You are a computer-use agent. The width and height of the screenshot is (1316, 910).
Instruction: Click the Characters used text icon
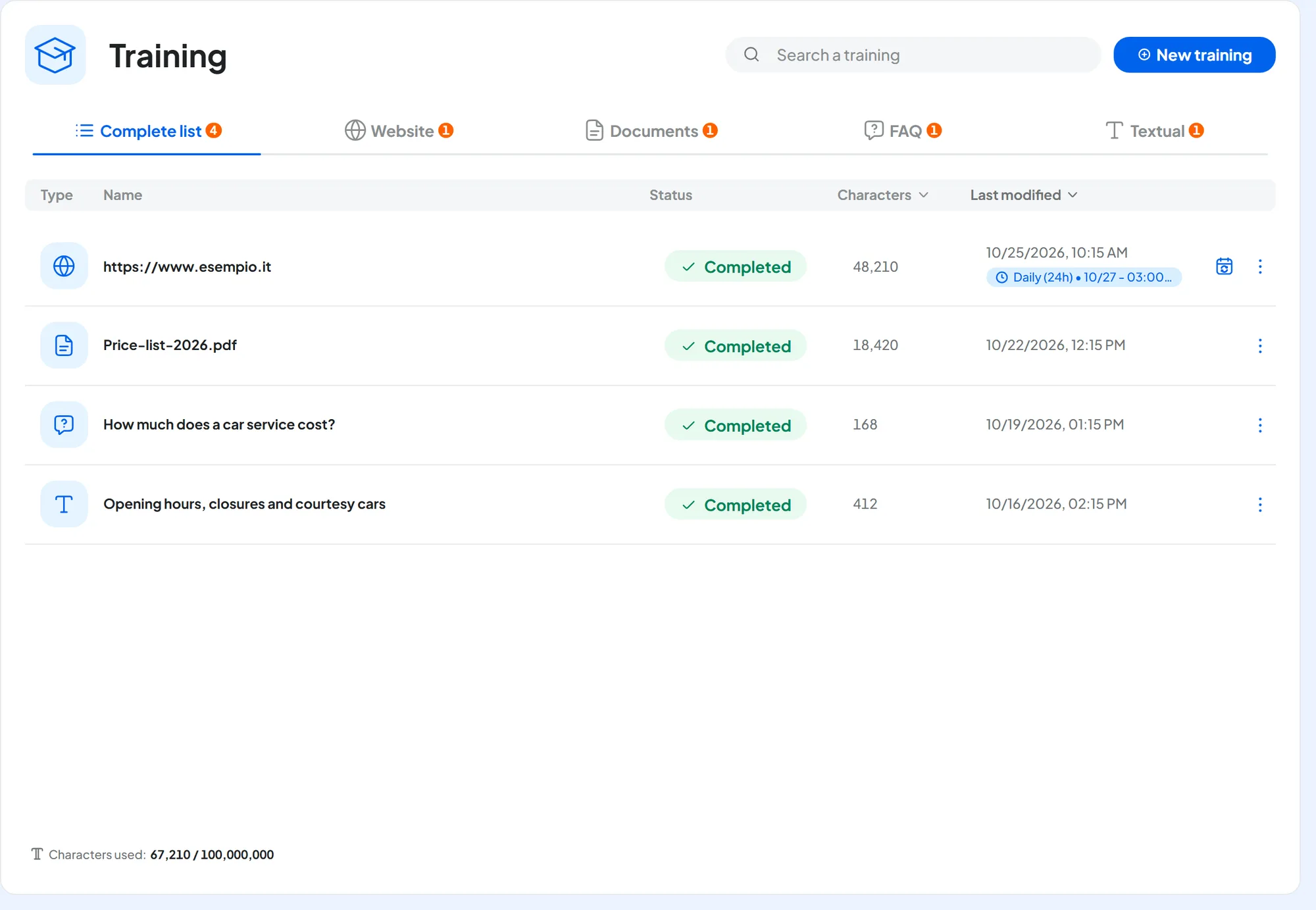click(37, 854)
